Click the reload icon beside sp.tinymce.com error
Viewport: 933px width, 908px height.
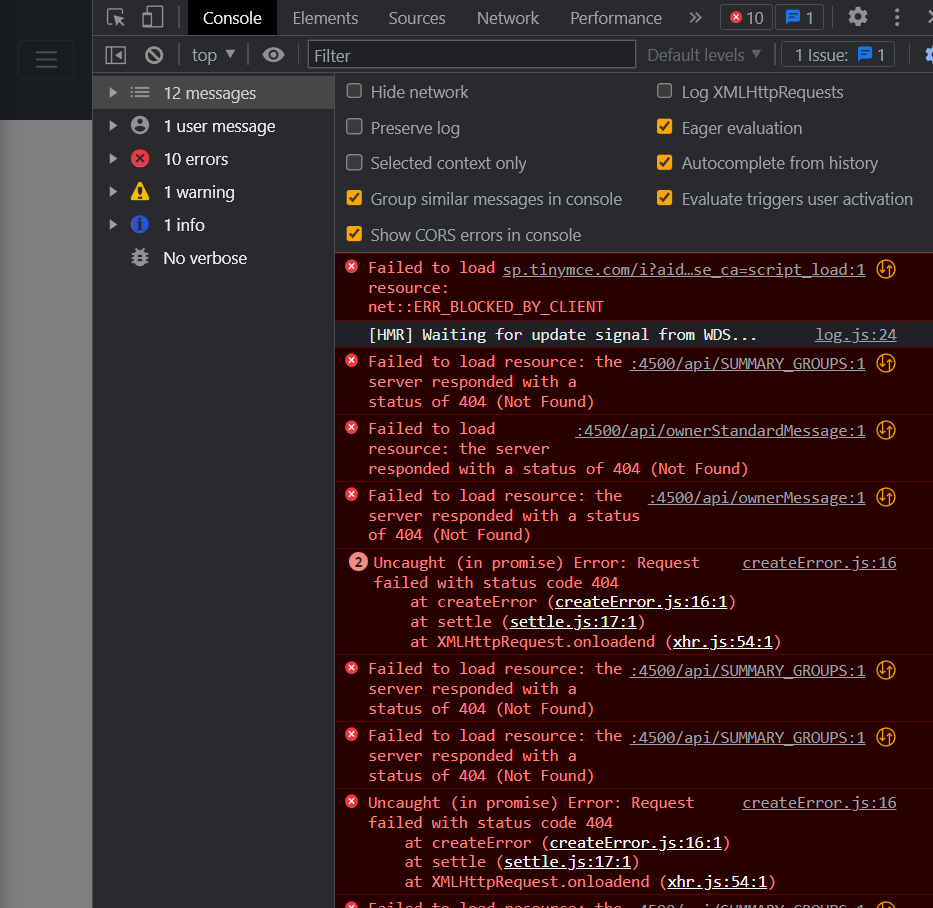point(886,269)
